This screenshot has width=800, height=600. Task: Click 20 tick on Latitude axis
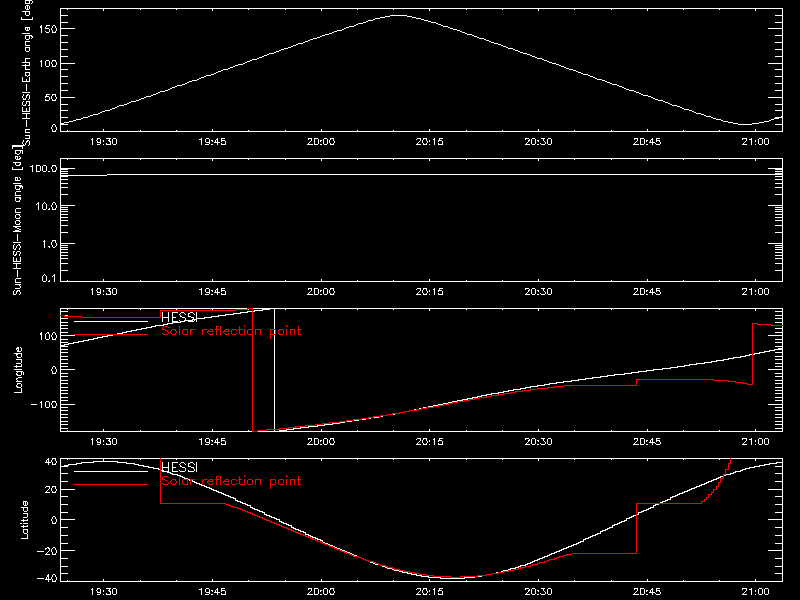[x=51, y=490]
